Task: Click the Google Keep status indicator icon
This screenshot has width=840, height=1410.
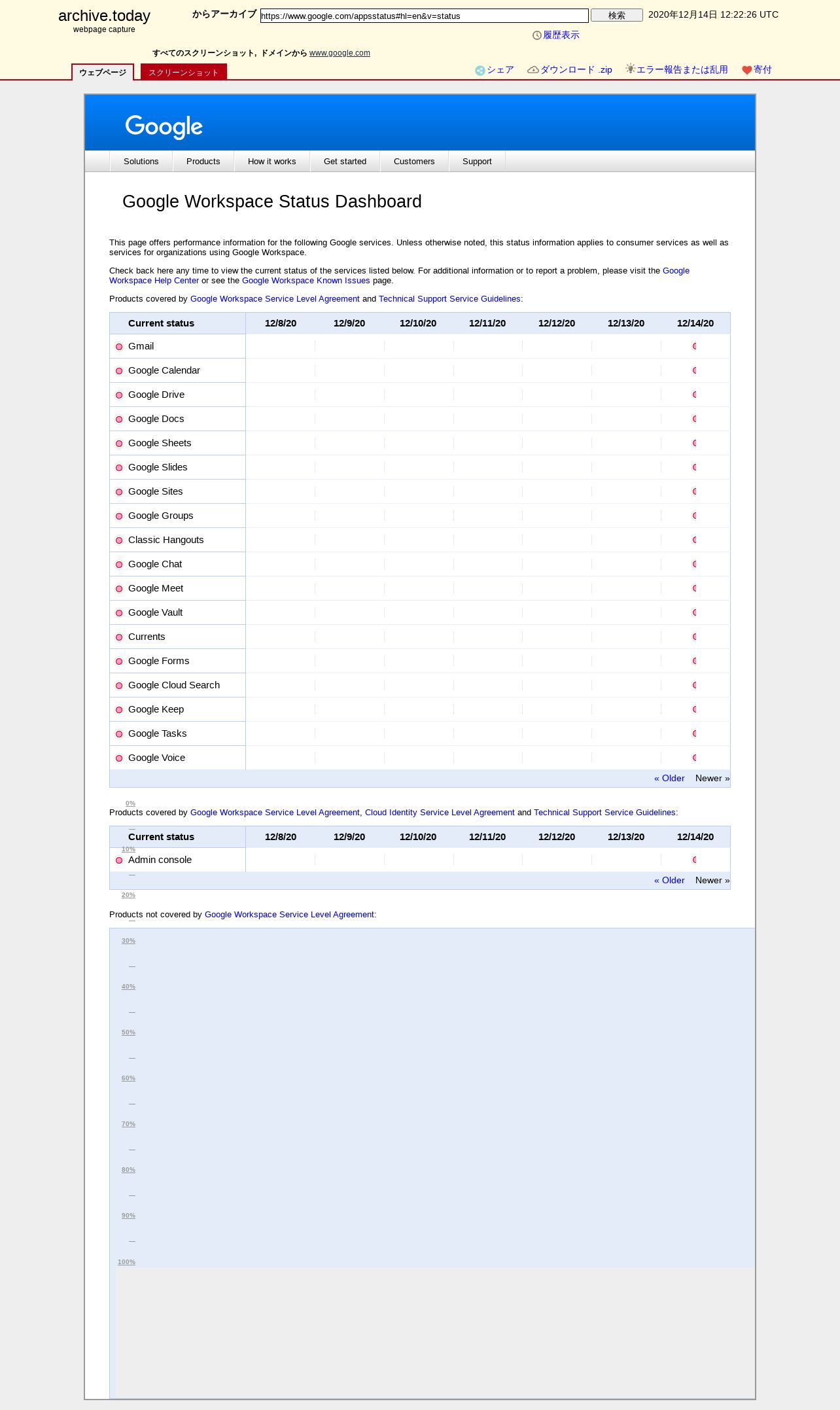Action: [119, 710]
